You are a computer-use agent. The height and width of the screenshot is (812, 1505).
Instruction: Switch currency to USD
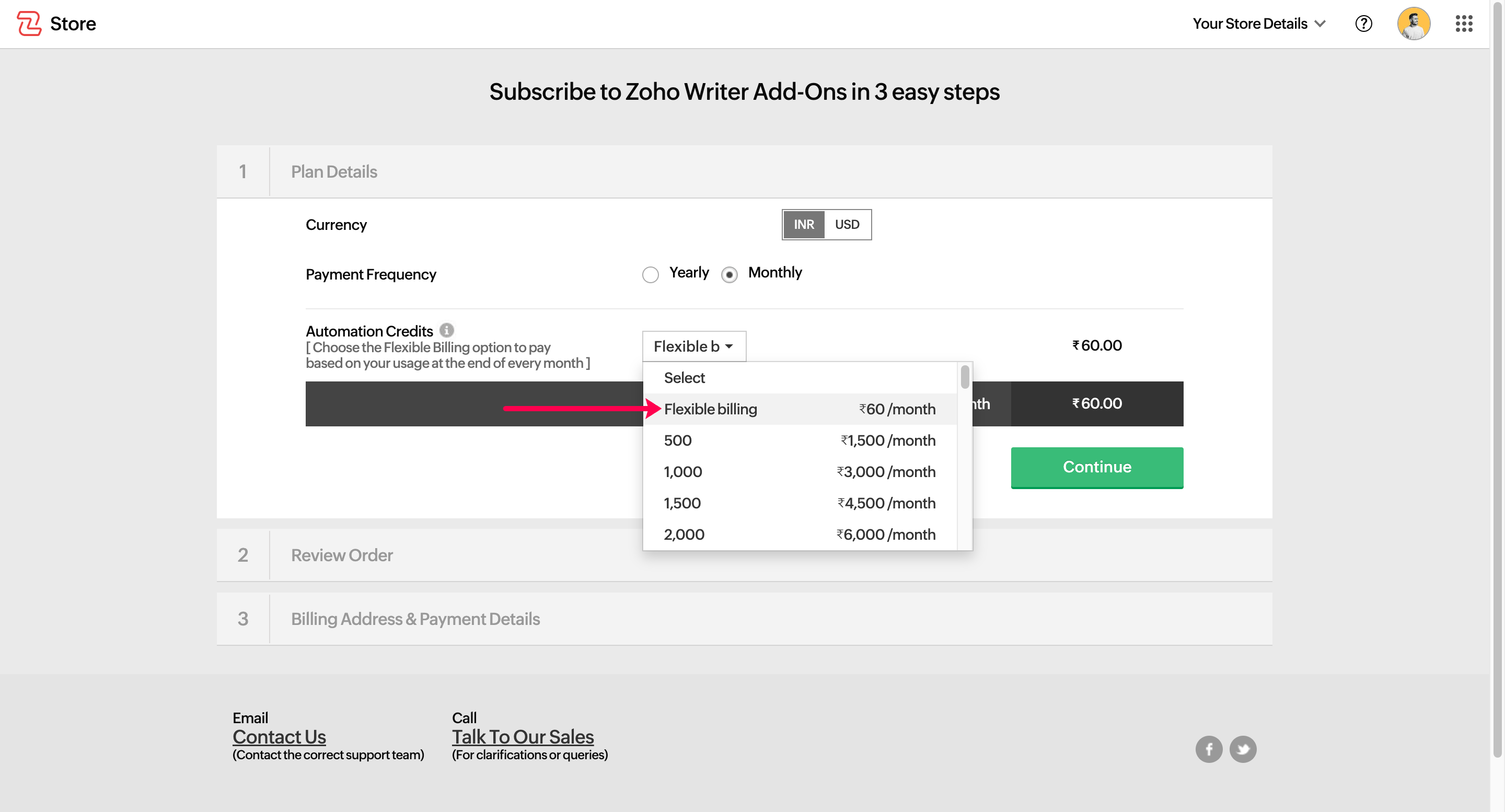(x=847, y=224)
